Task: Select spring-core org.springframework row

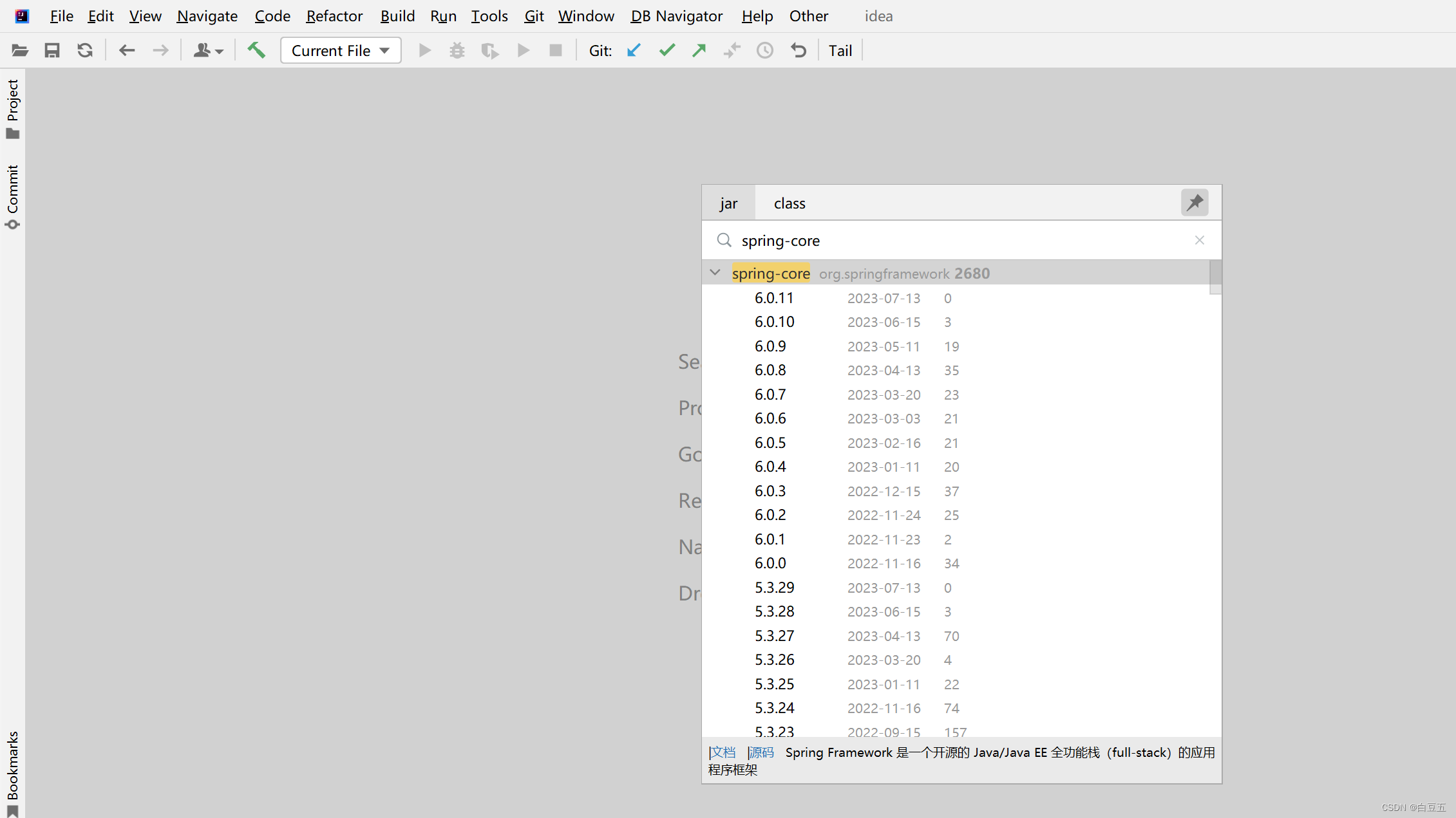Action: pyautogui.click(x=956, y=274)
